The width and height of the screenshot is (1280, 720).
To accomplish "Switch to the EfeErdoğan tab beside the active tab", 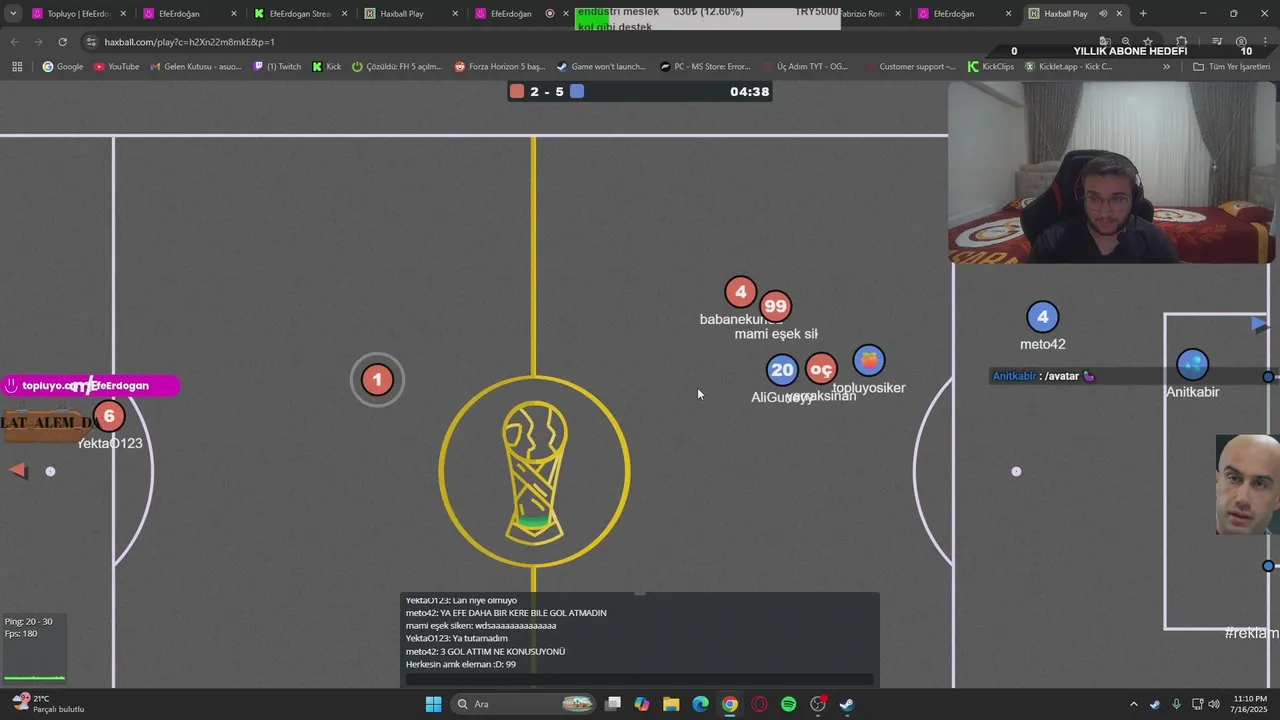I will pos(965,14).
